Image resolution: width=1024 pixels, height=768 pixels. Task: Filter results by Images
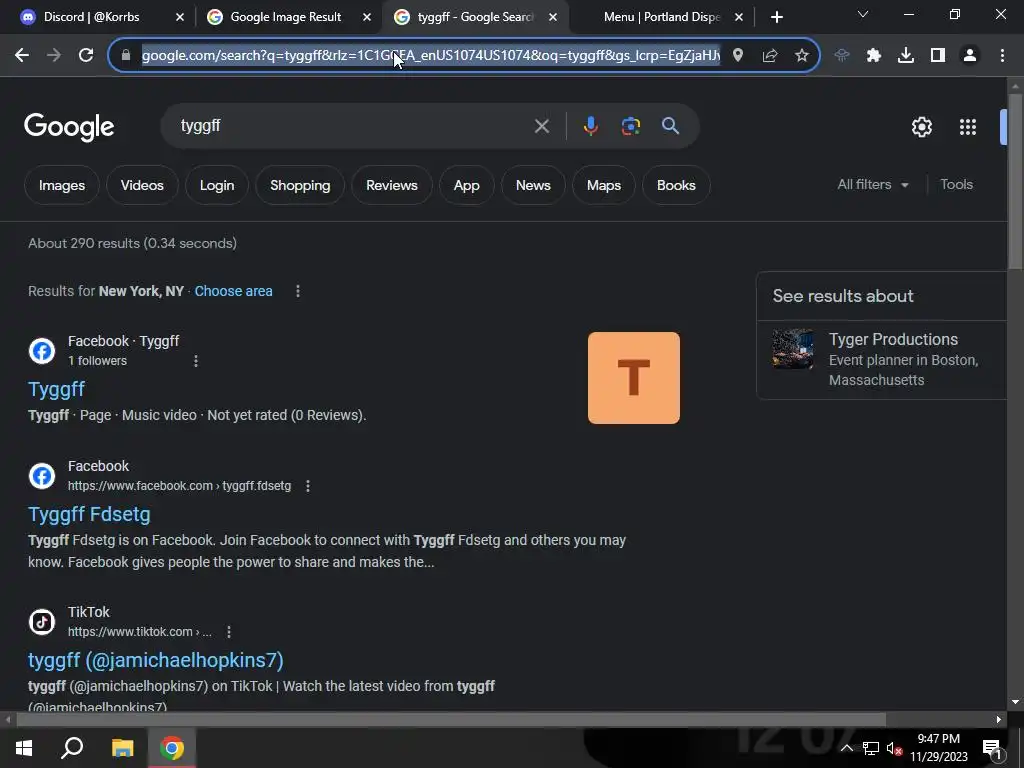62,185
